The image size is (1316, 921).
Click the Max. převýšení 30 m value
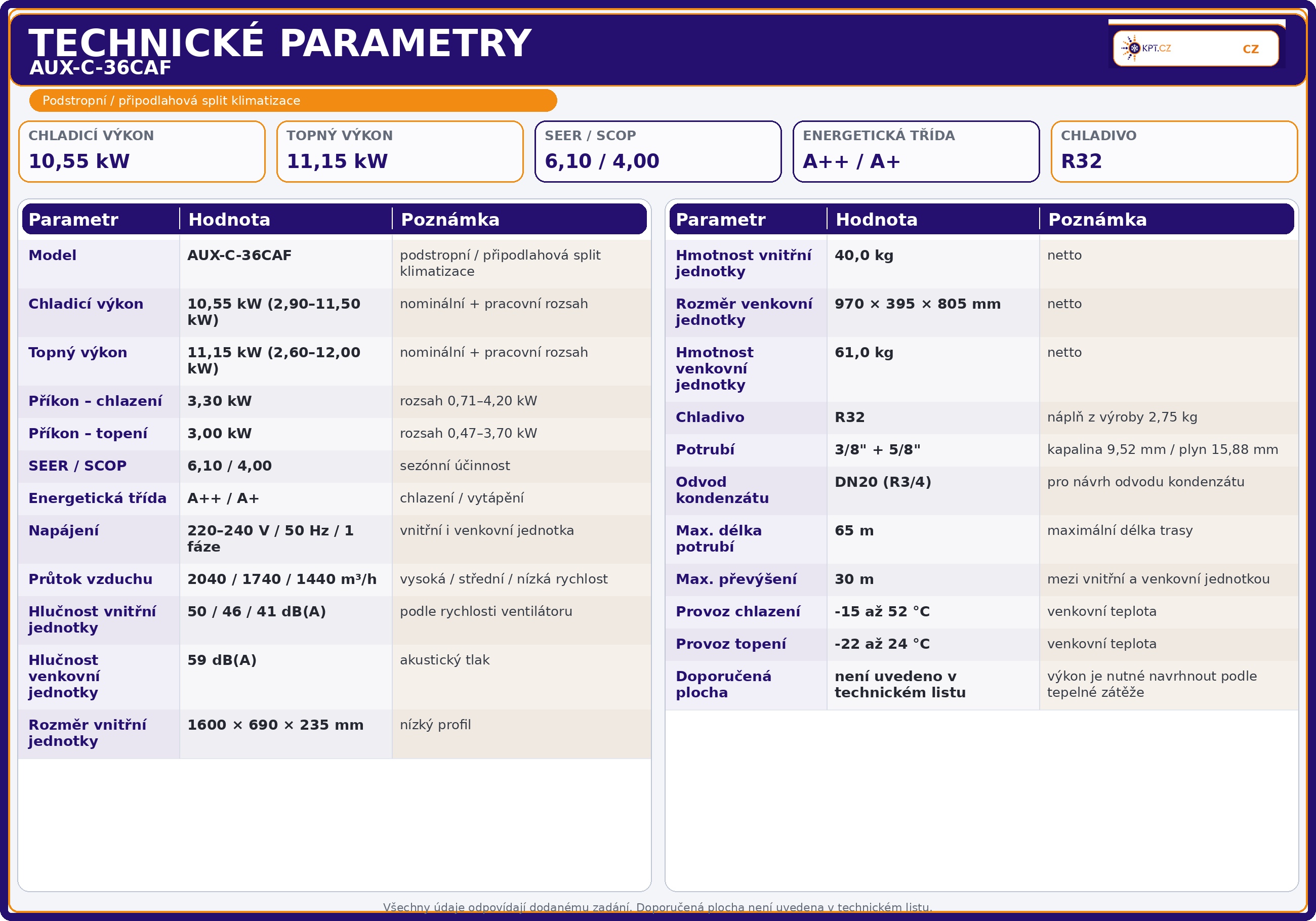853,579
